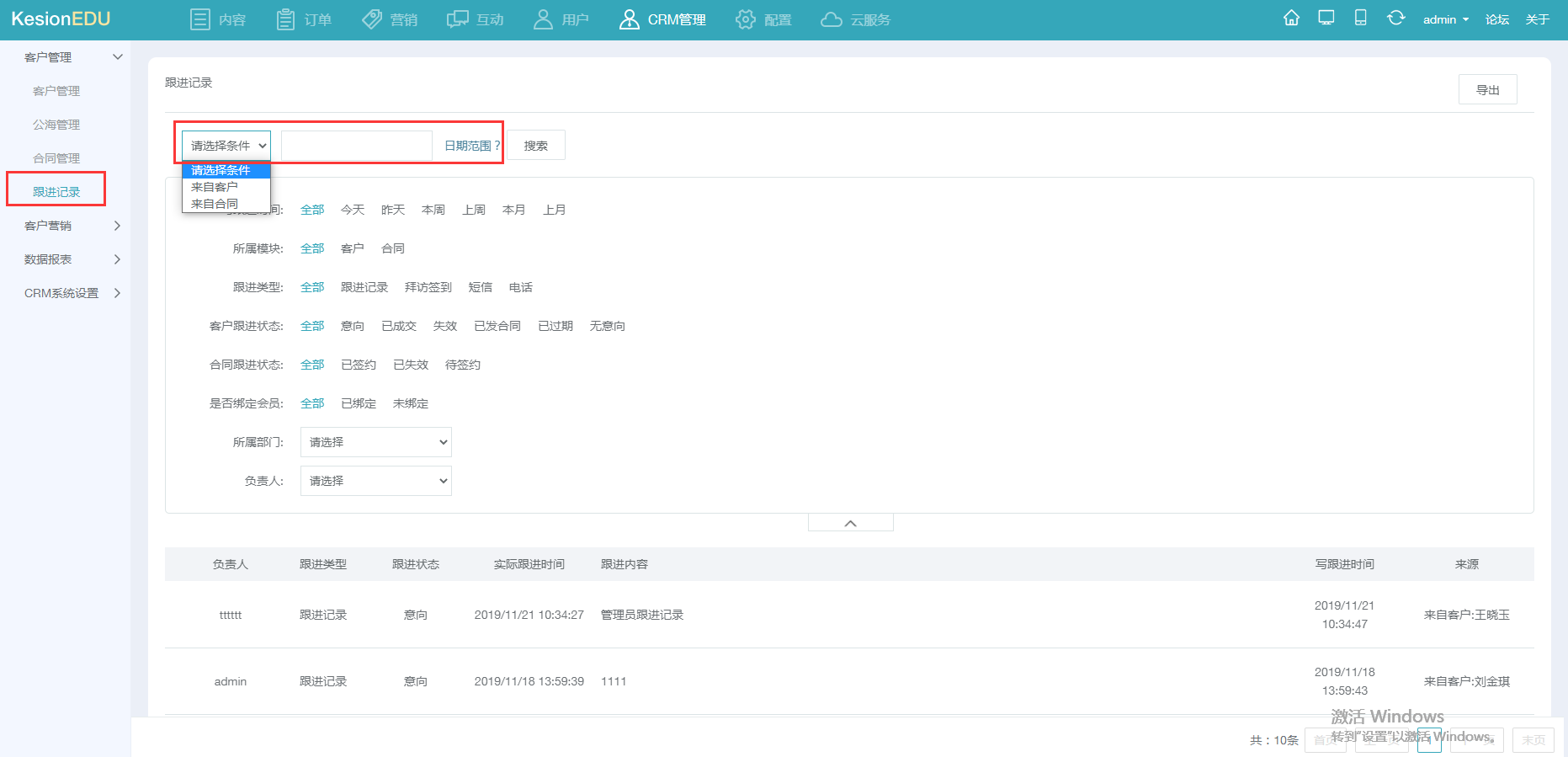Filter follow-up time by 上月
1568x757 pixels.
pos(555,210)
